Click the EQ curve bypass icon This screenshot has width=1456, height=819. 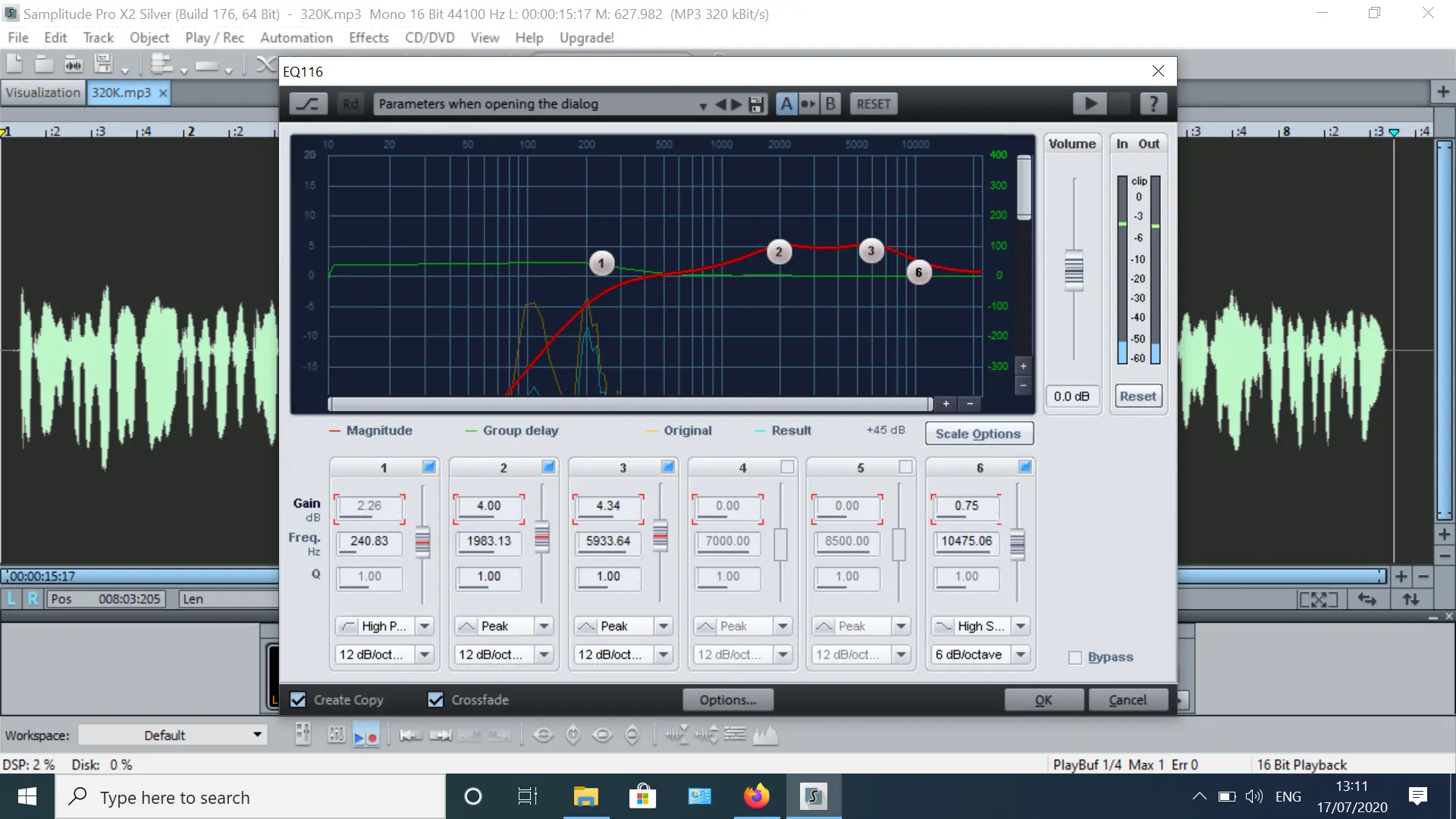click(307, 104)
